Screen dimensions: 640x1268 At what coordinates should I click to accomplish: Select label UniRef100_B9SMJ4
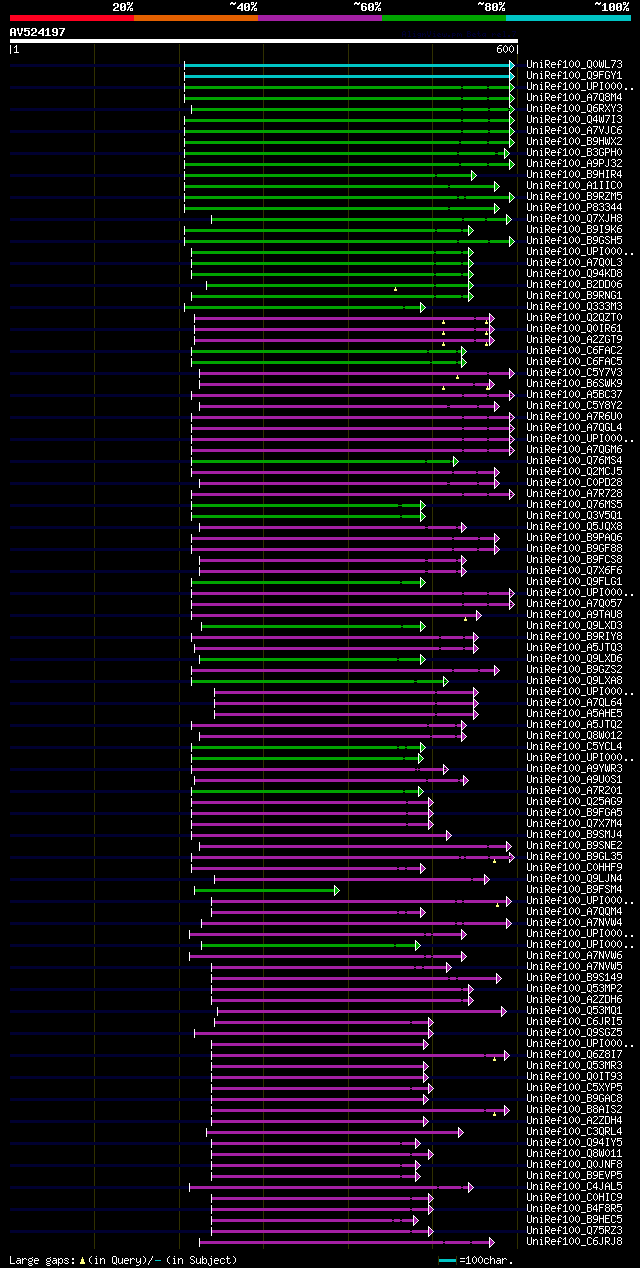tap(574, 835)
